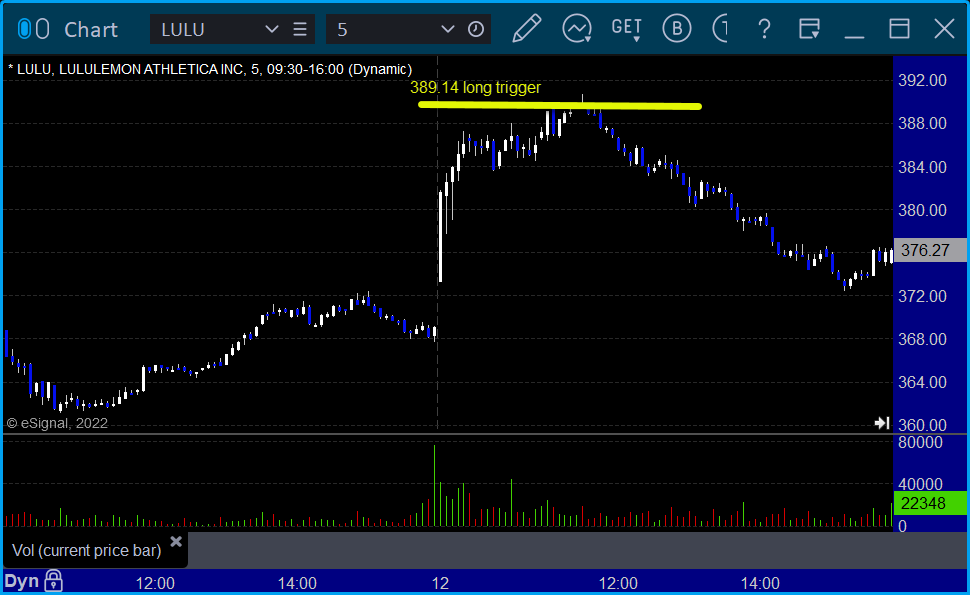Minimize the chart window
Viewport: 970px width, 595px height.
click(x=854, y=36)
